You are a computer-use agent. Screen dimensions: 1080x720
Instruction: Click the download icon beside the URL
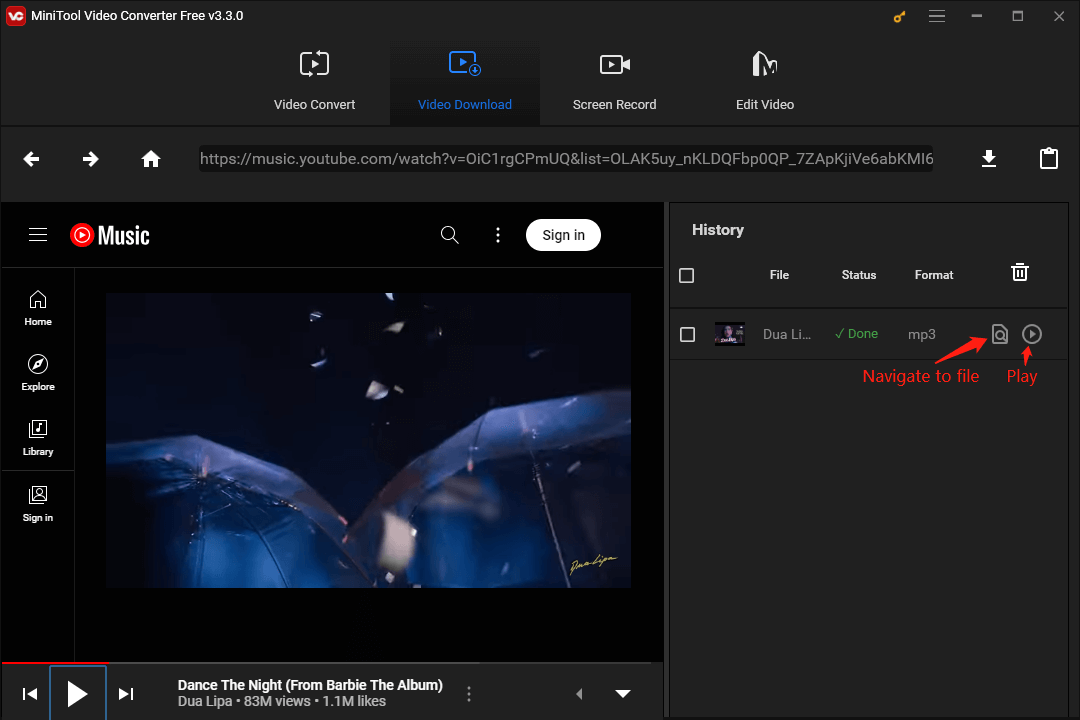(x=989, y=158)
